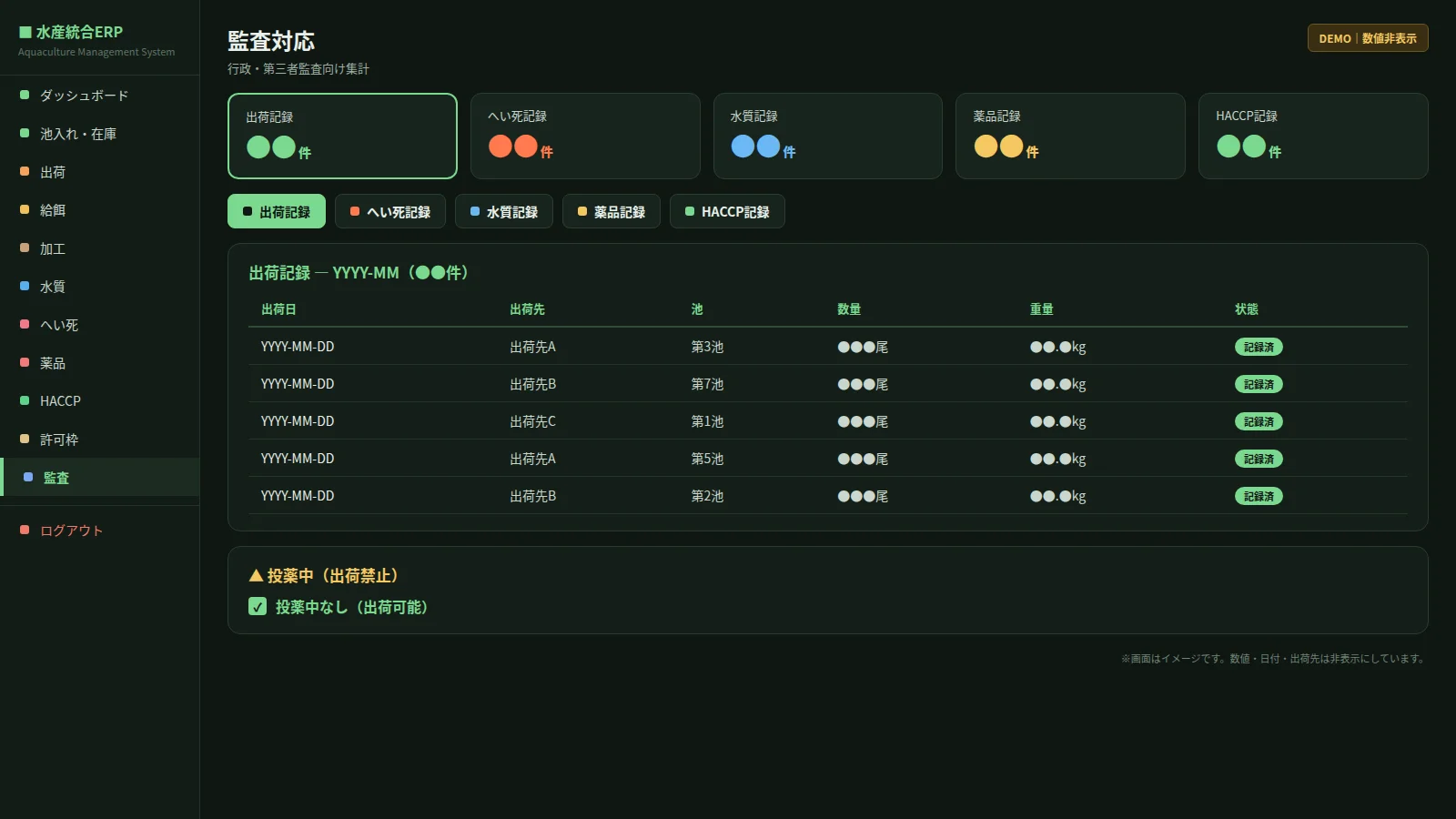This screenshot has width=1456, height=819.
Task: Select the HACCP記録 summary card
Action: coord(1313,136)
